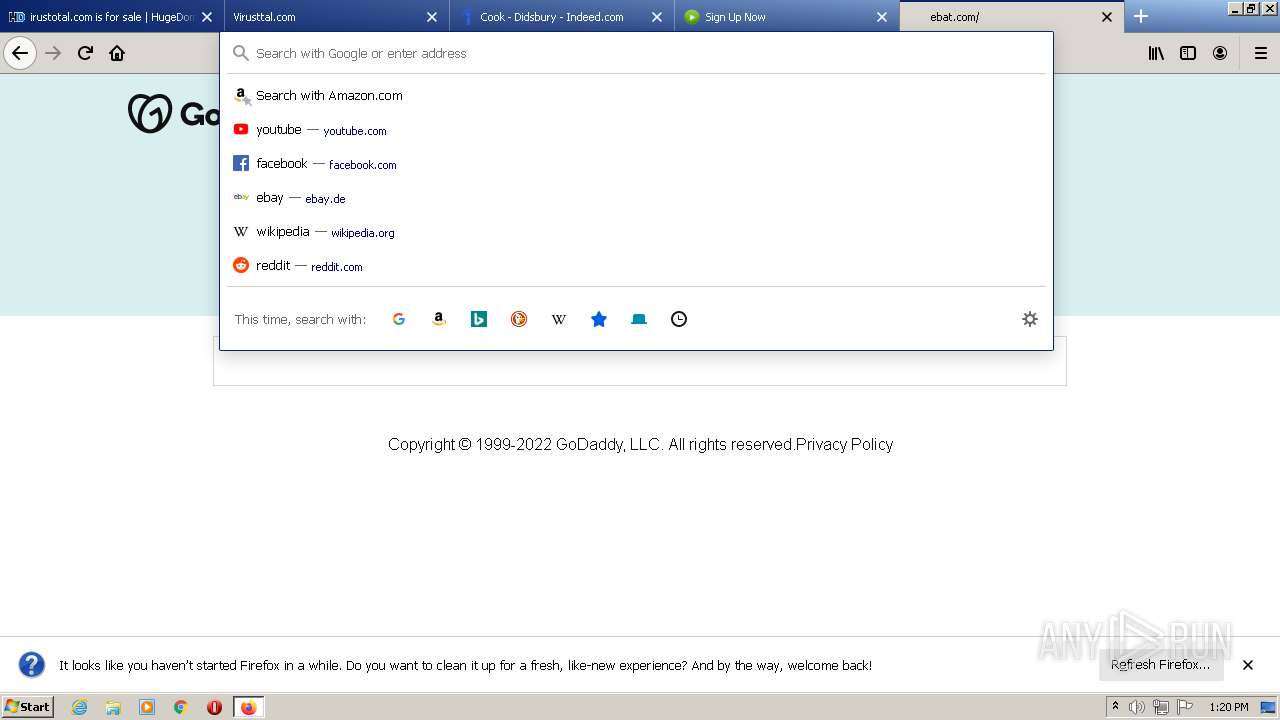1280x720 pixels.
Task: Launch Internet Explorer from taskbar
Action: 80,707
